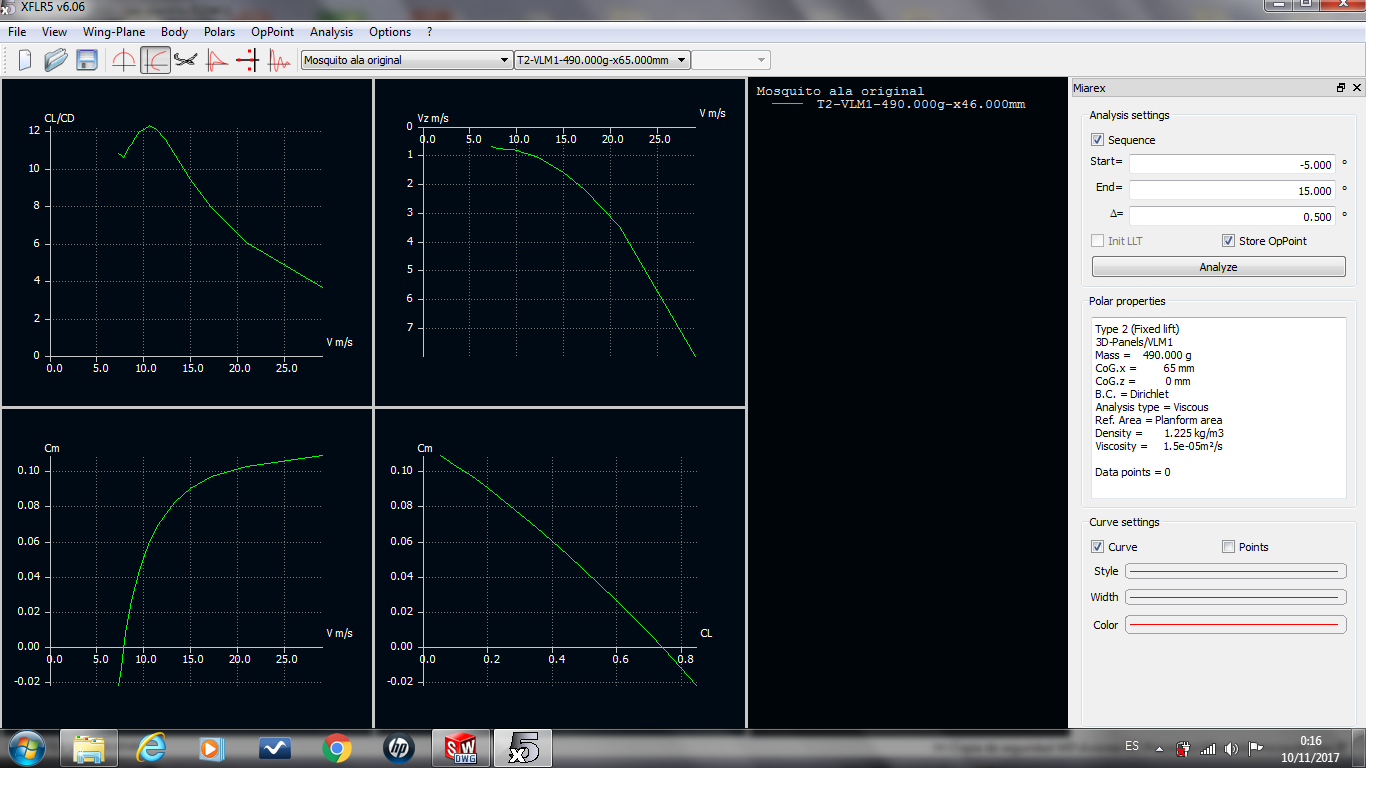Click the Analyze button

1218,267
